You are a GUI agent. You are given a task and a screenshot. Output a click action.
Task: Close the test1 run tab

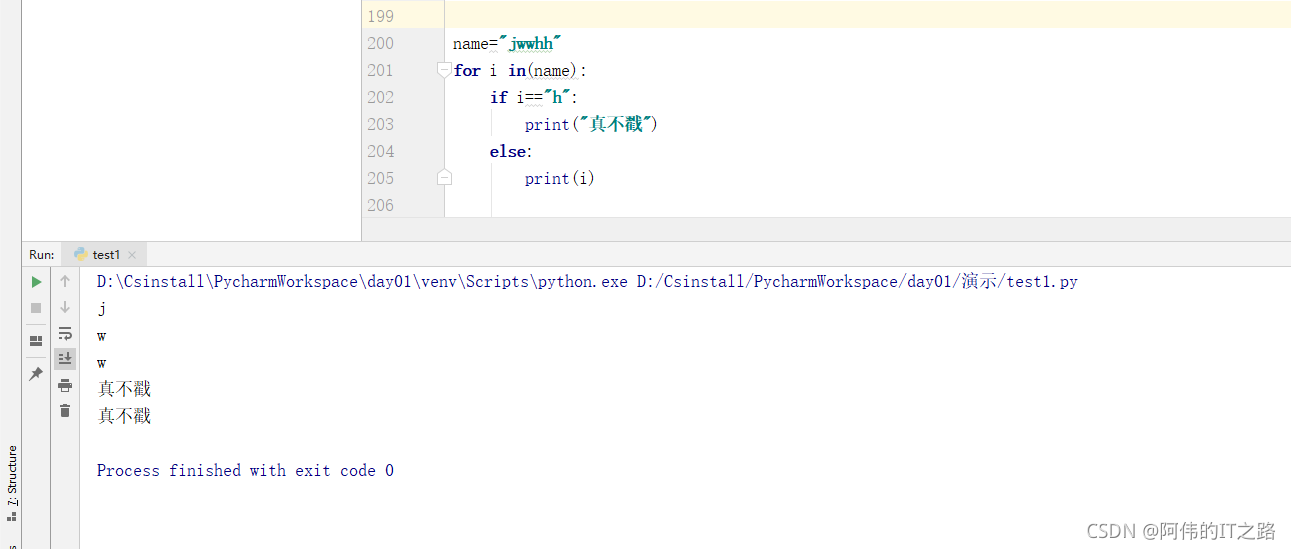click(x=132, y=255)
